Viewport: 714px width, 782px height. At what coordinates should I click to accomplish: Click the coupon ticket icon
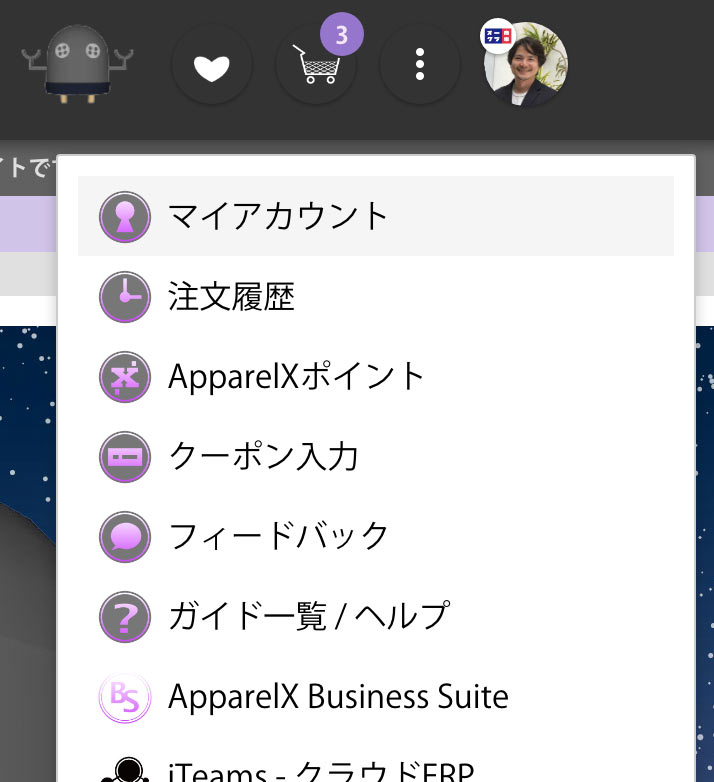[125, 457]
